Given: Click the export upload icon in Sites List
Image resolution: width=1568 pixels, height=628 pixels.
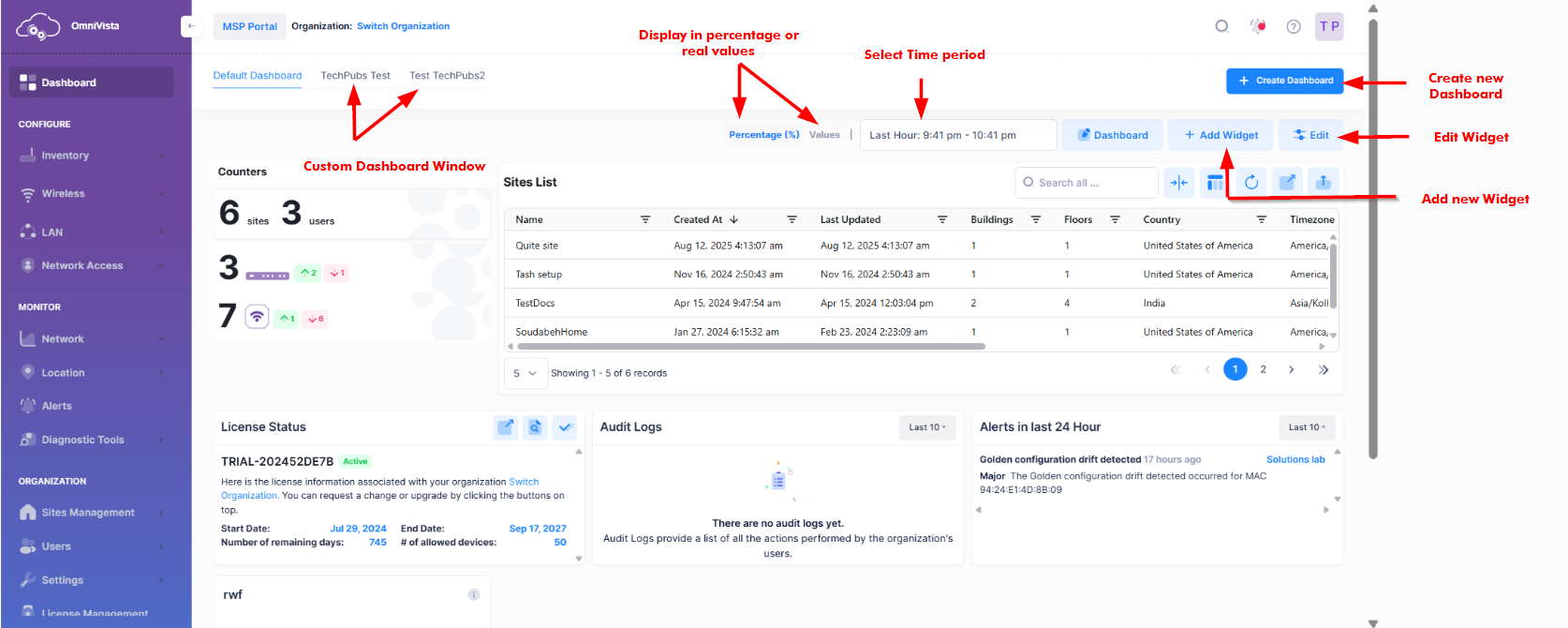Looking at the screenshot, I should tap(1324, 183).
